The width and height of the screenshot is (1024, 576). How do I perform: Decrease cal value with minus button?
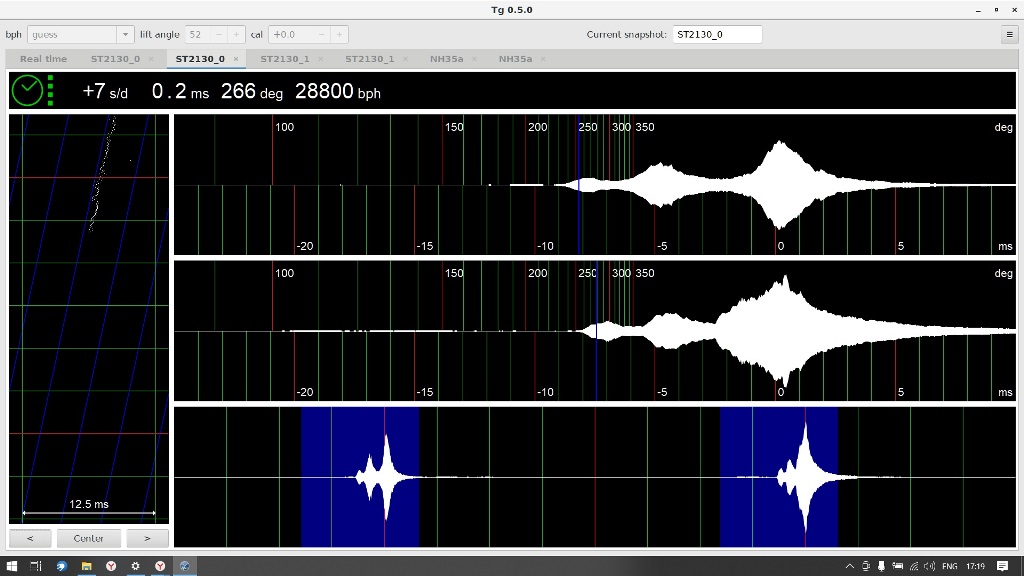[323, 34]
